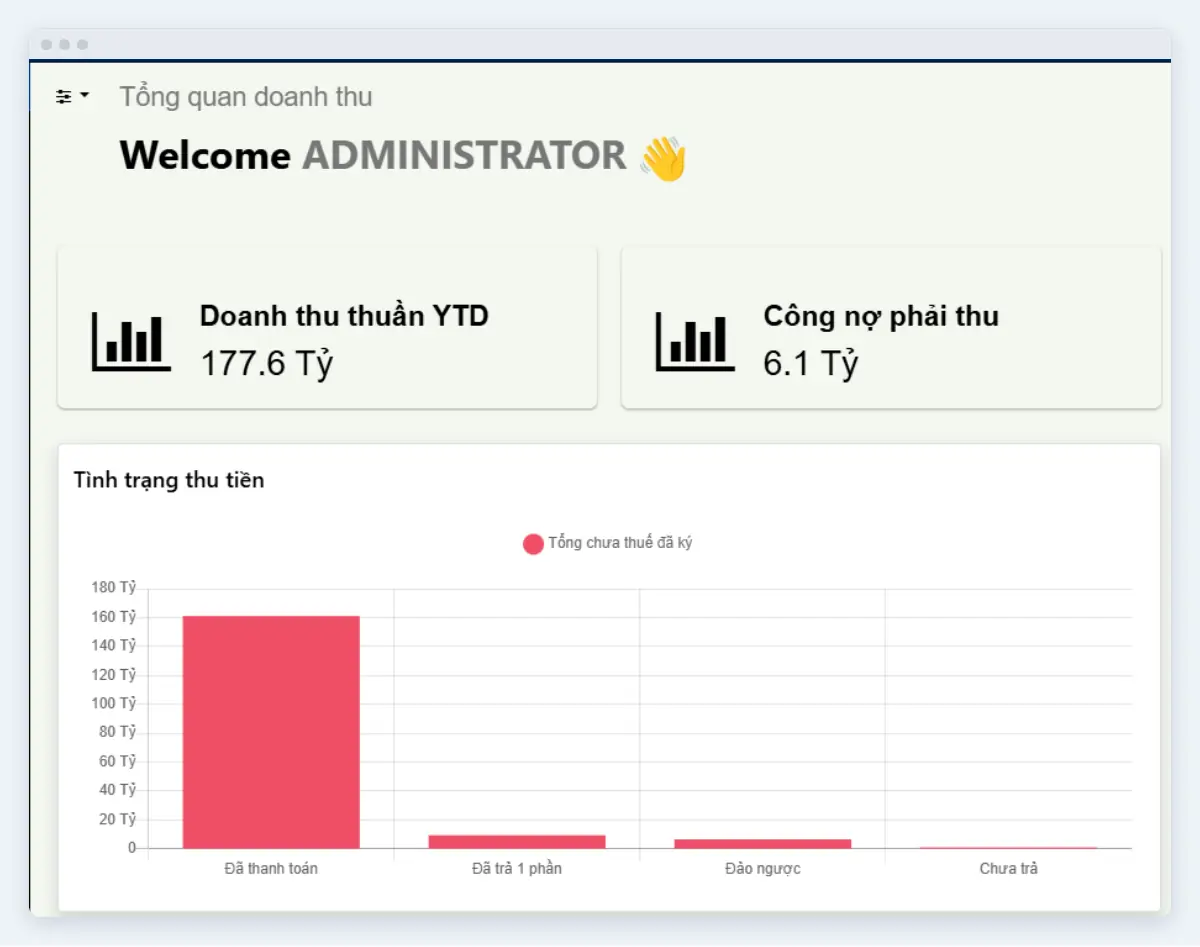
Task: Click the 'Tổng quan doanh thu' page title
Action: (x=246, y=97)
